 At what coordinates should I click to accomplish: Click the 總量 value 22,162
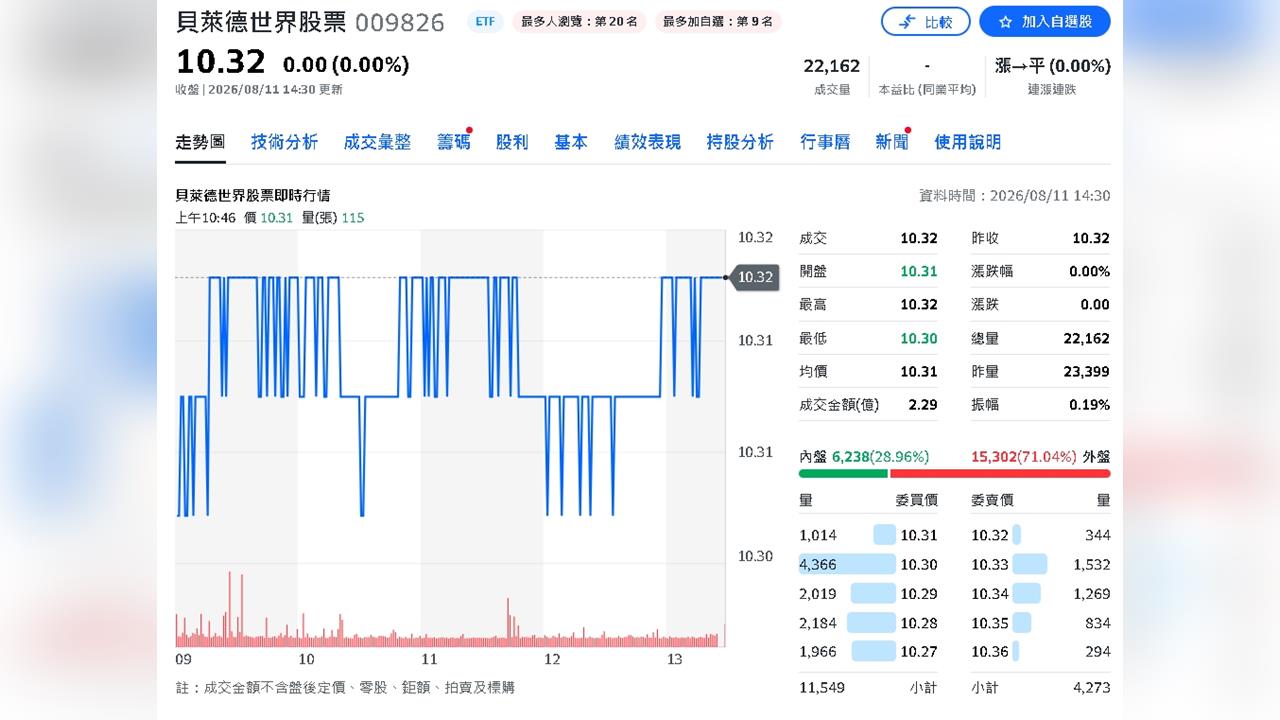pos(1086,338)
